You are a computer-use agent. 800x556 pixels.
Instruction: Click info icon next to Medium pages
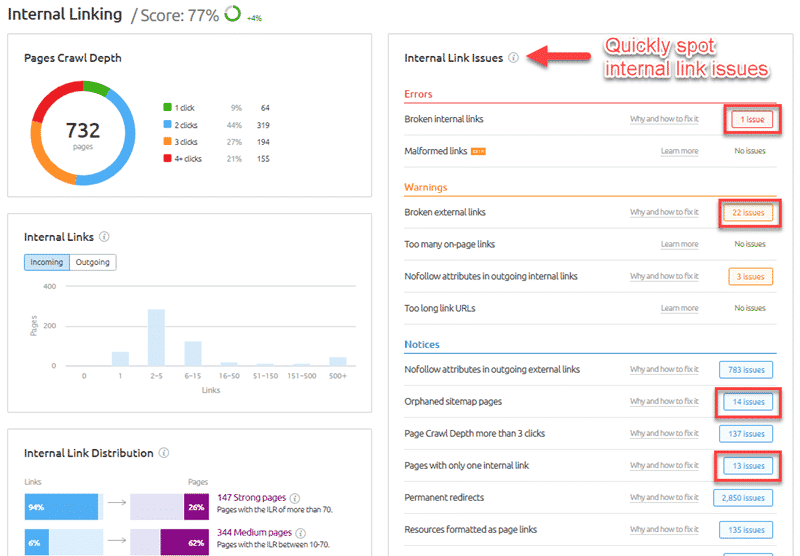pyautogui.click(x=299, y=533)
